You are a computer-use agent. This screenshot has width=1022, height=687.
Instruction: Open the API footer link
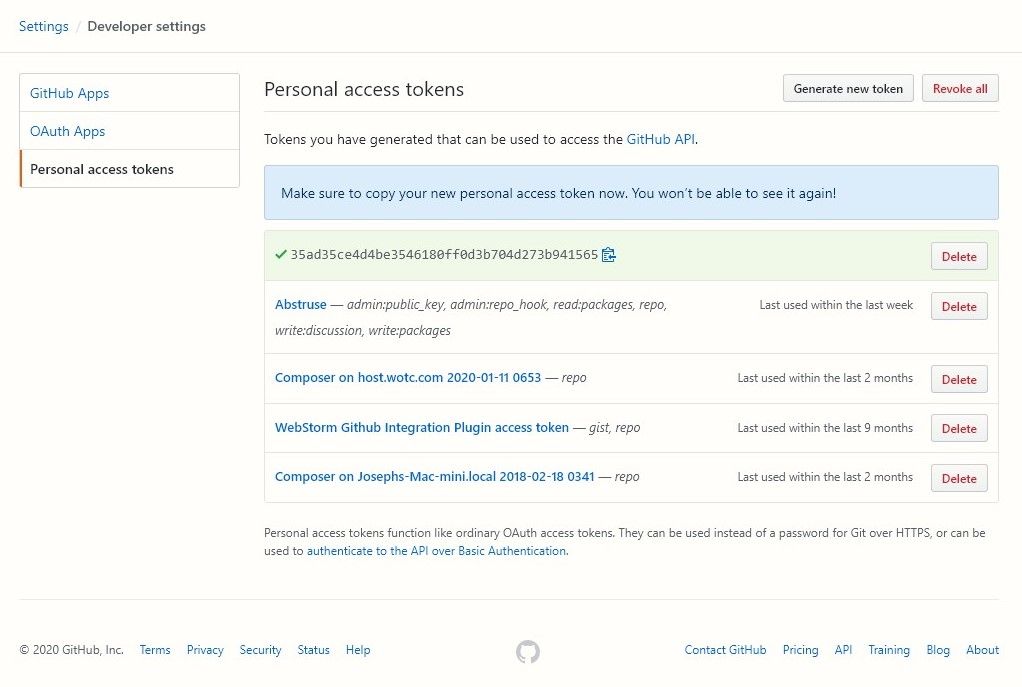pyautogui.click(x=843, y=650)
